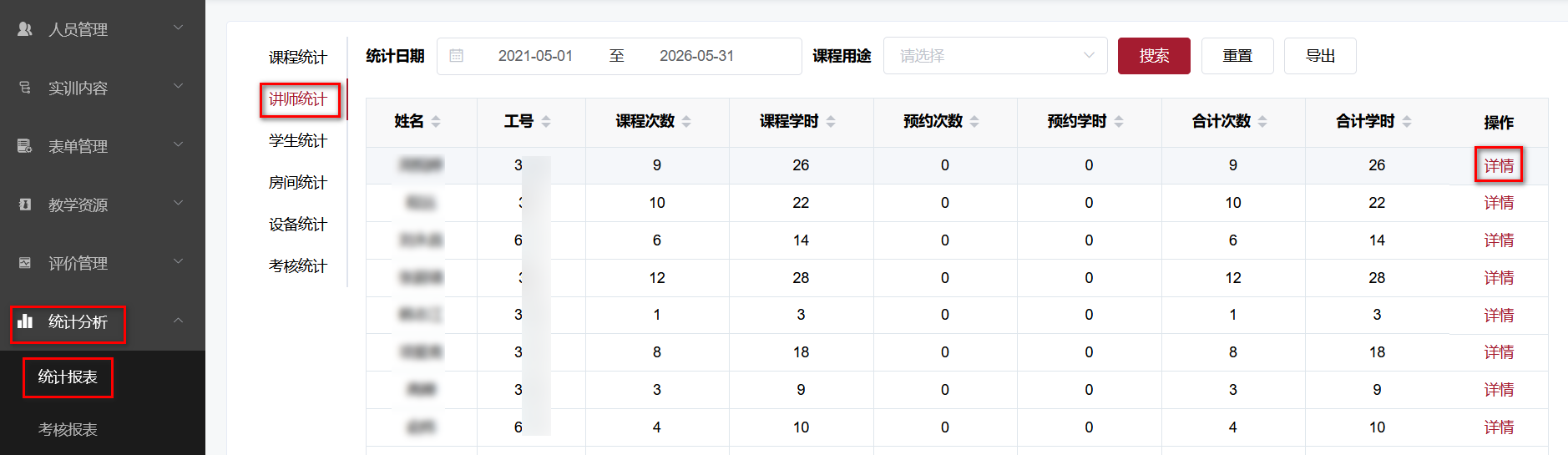This screenshot has height=455, width=1568.
Task: Open the 课程用途 dropdown
Action: pos(995,56)
